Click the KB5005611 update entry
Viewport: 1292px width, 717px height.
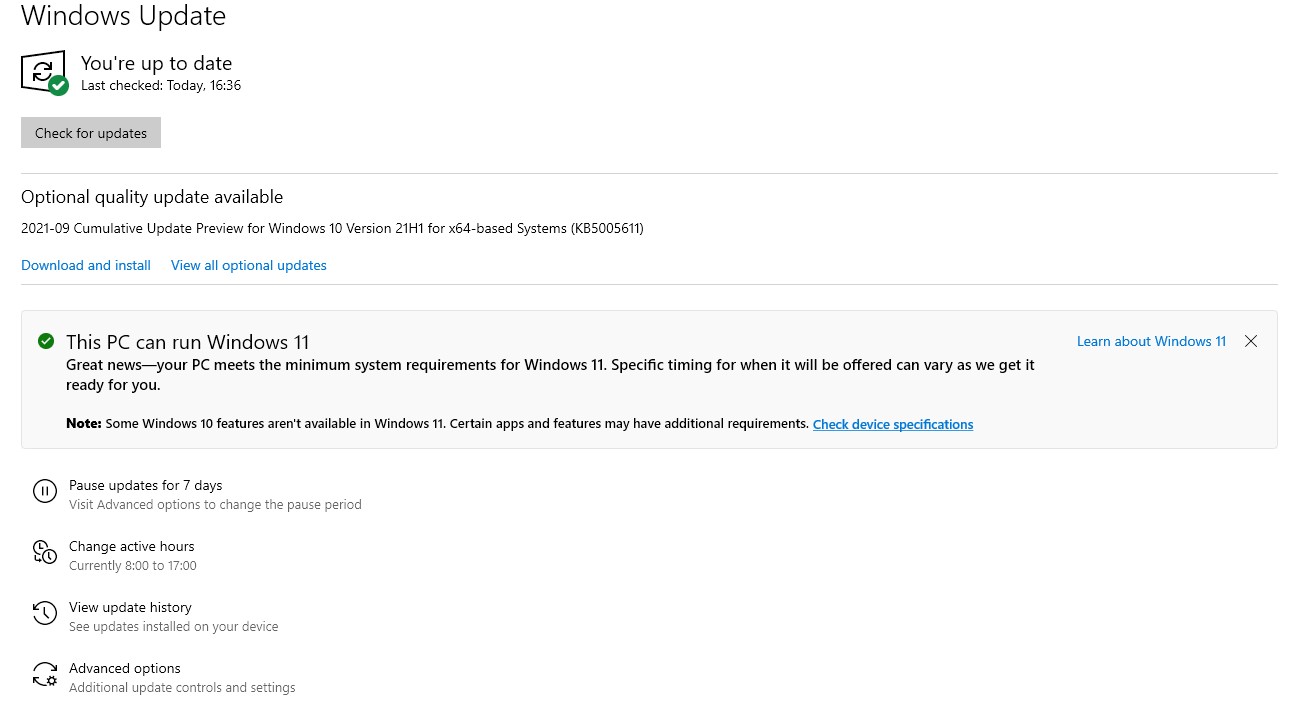pyautogui.click(x=332, y=228)
